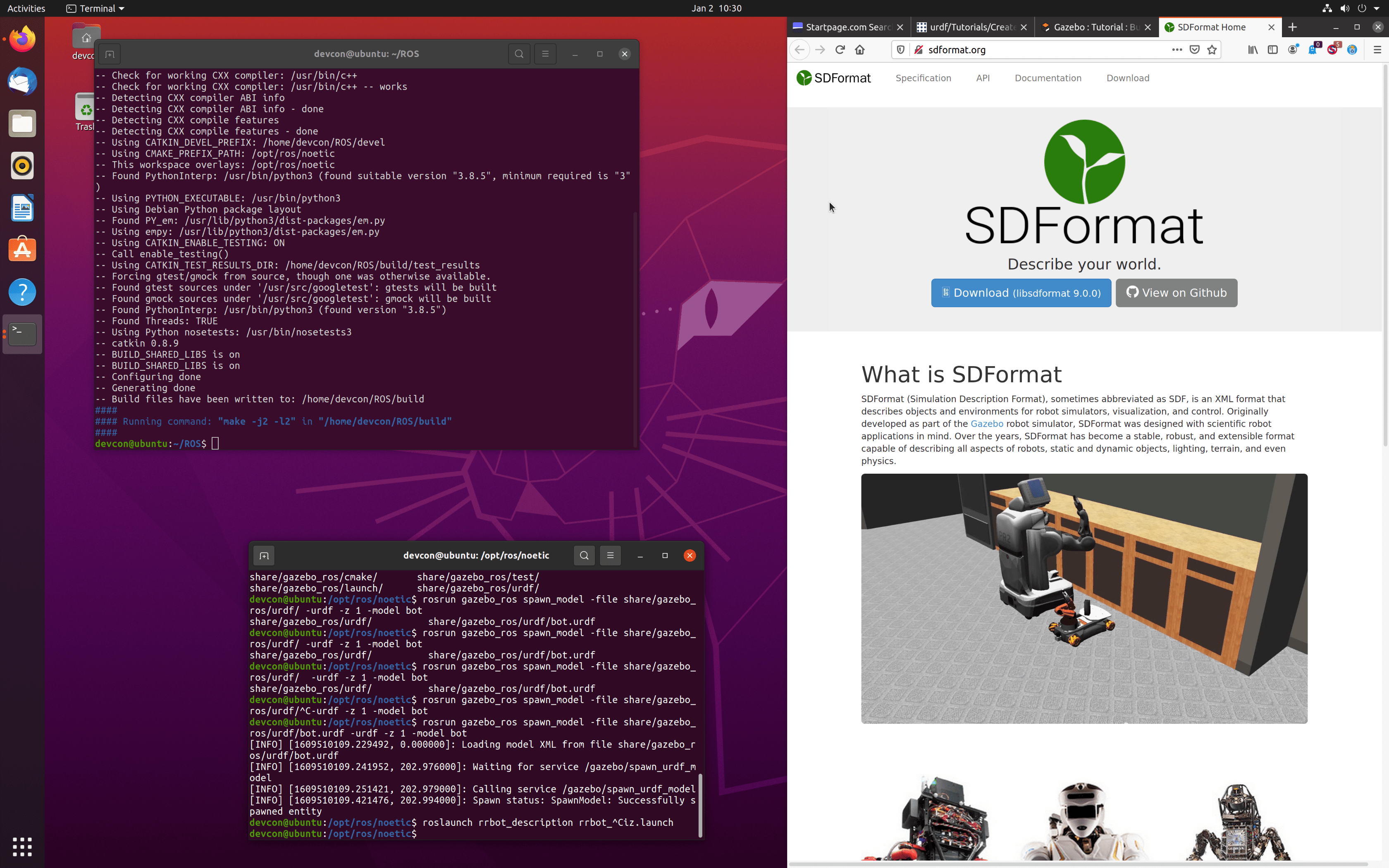This screenshot has height=868, width=1389.
Task: Open page actions three-dot menu
Action: 1177,49
